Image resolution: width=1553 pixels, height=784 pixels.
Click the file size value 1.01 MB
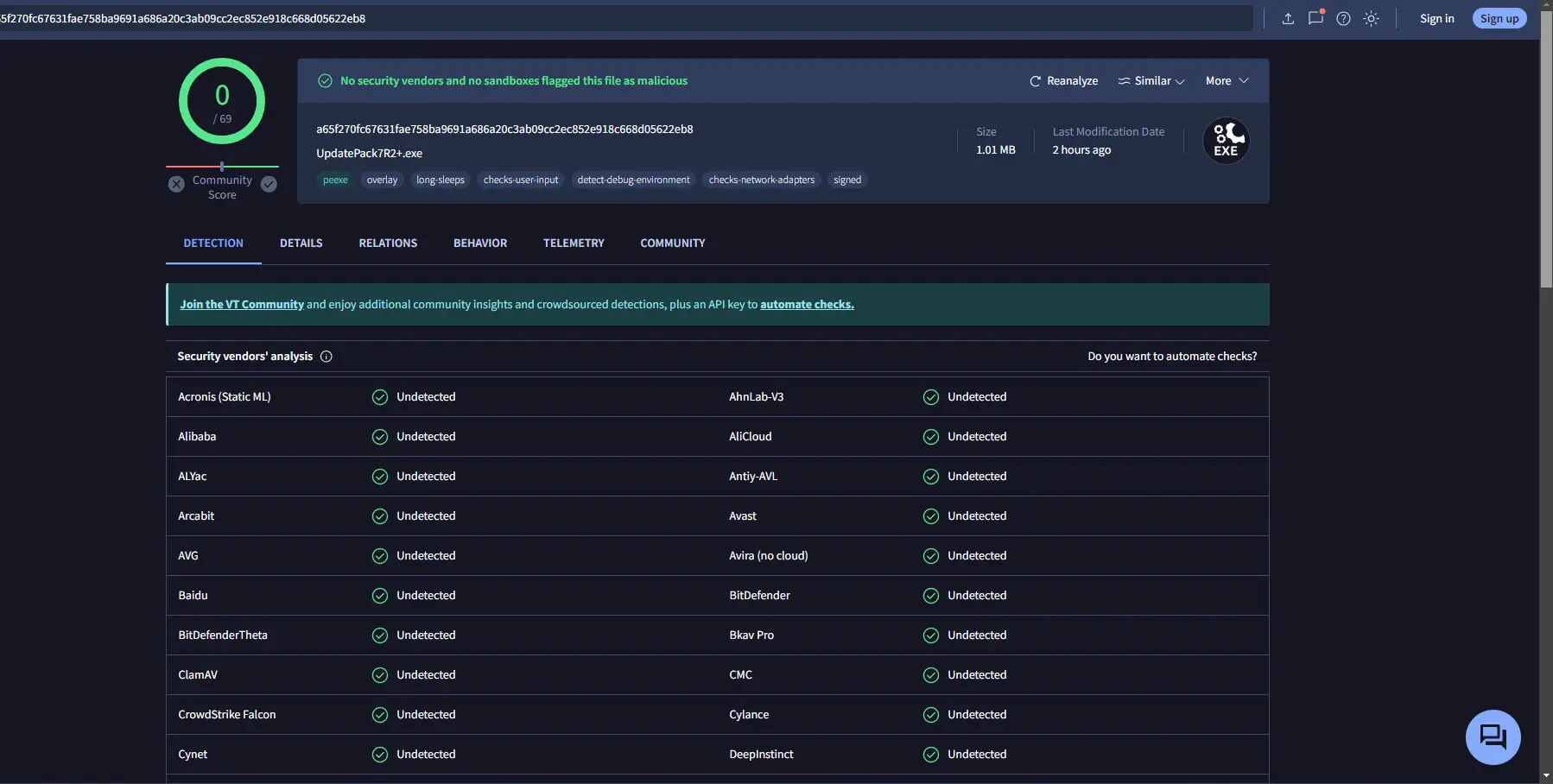(996, 150)
